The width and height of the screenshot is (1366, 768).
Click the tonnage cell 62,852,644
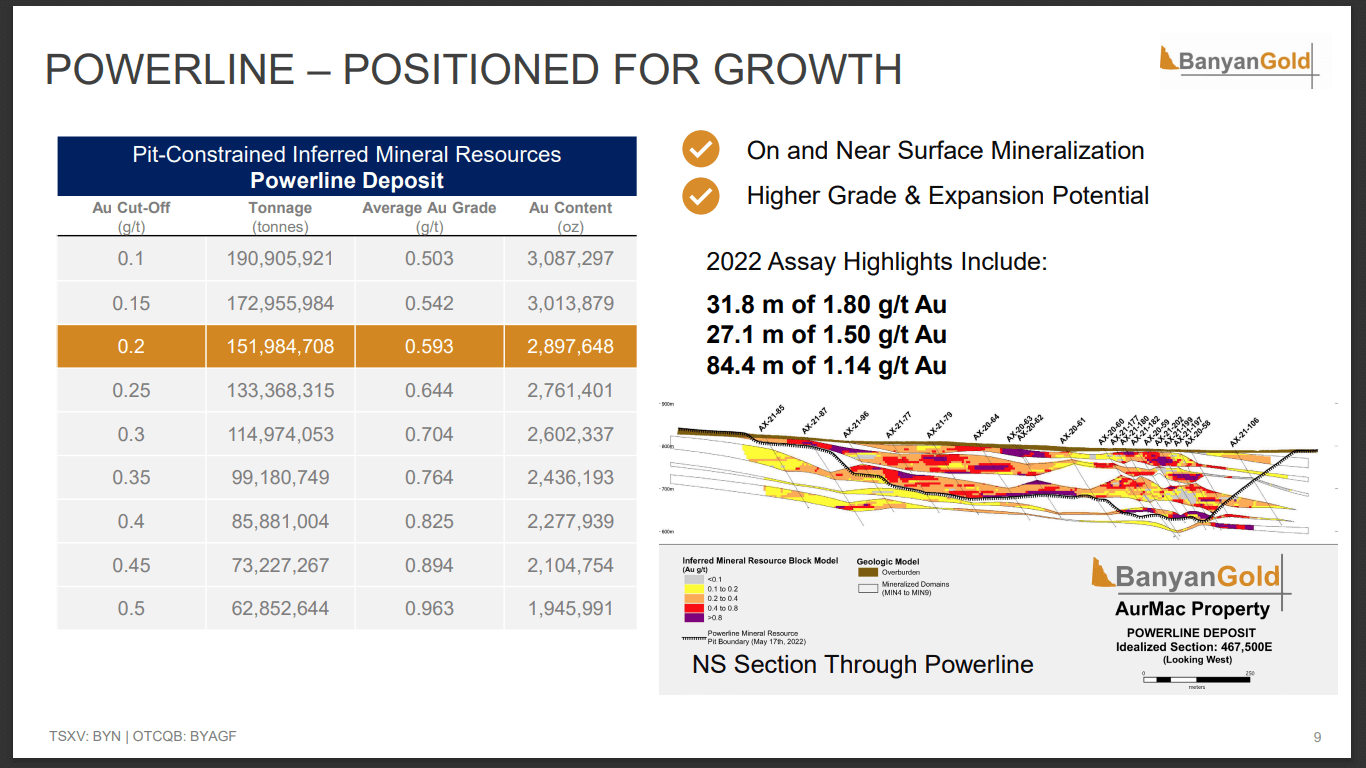pyautogui.click(x=280, y=608)
